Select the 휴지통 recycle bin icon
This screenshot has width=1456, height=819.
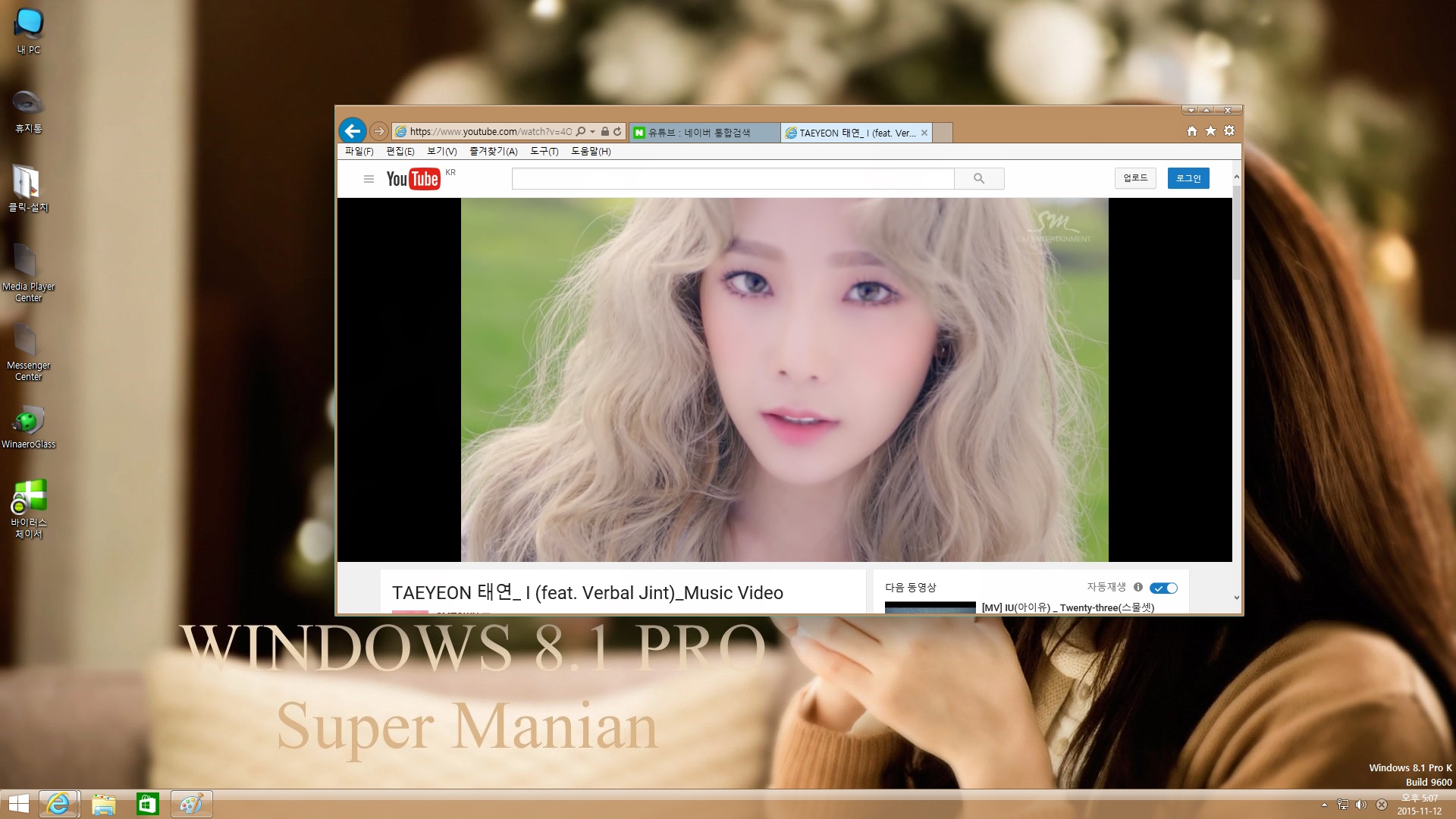(29, 111)
